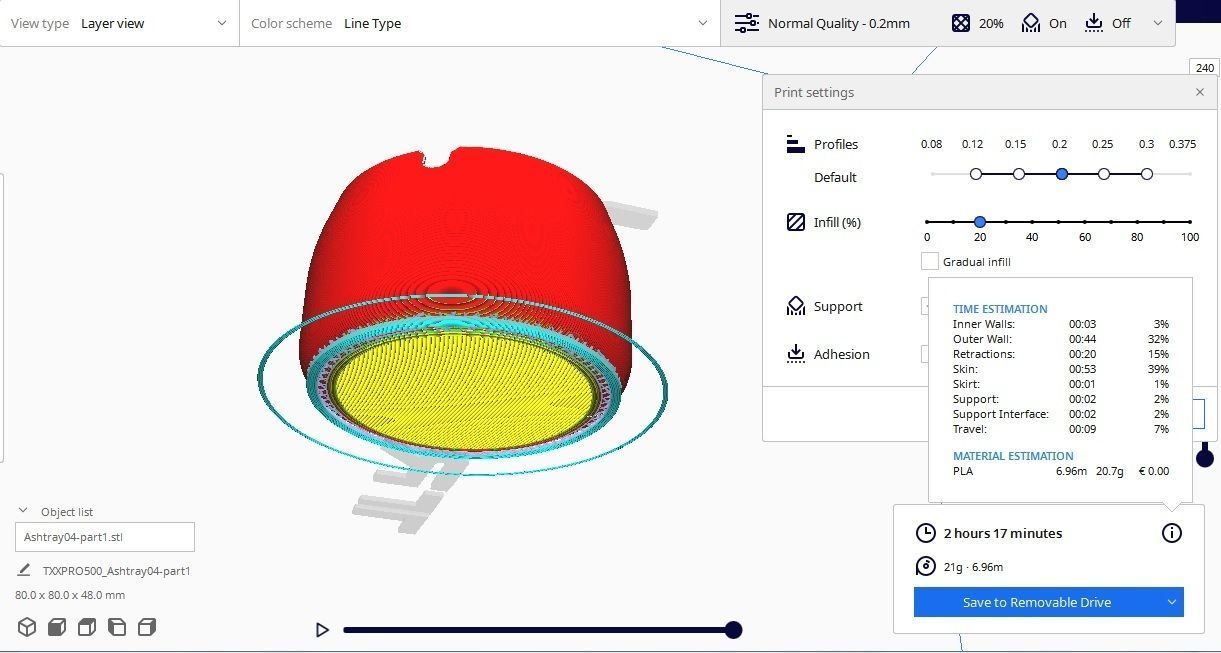The width and height of the screenshot is (1221, 653).
Task: Click the Skin 00:53 time row
Action: click(1060, 369)
